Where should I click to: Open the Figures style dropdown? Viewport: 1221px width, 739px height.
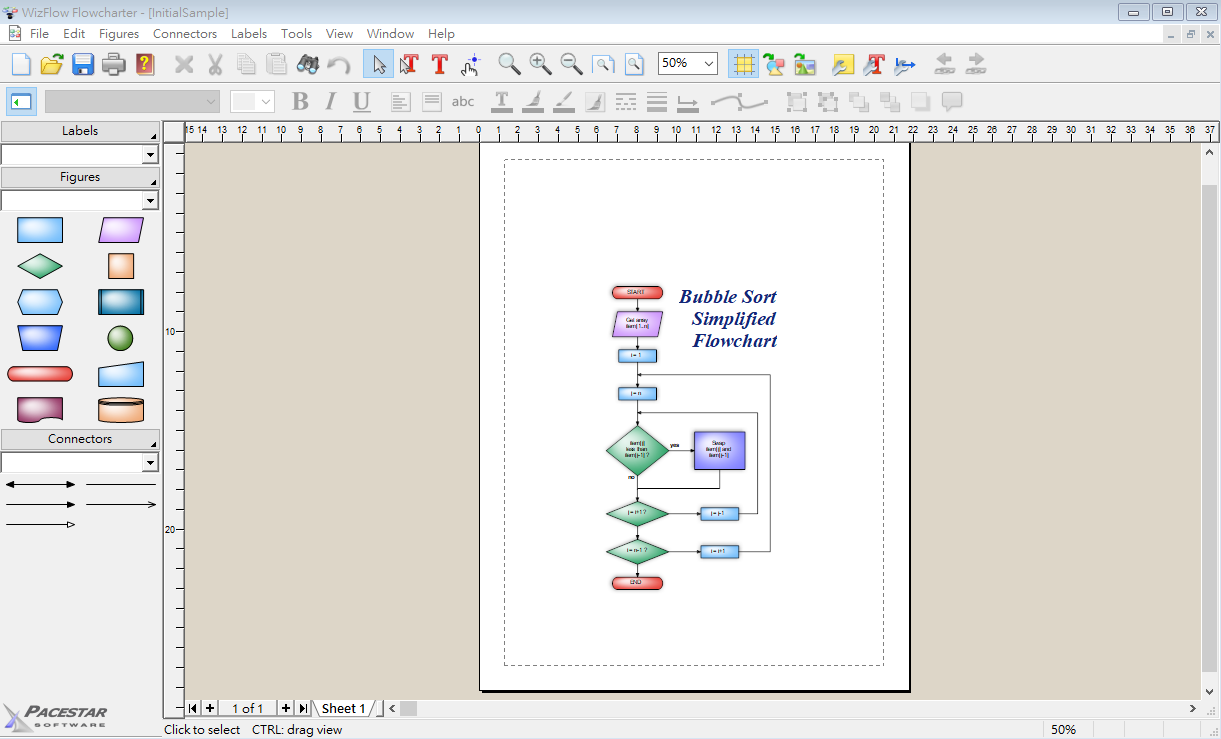click(150, 201)
